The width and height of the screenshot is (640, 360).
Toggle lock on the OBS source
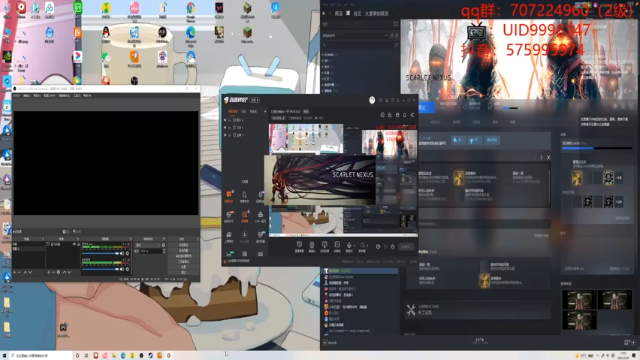pyautogui.click(x=78, y=244)
